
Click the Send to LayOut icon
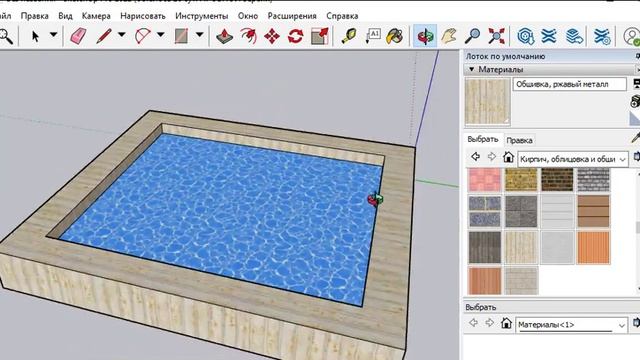(574, 36)
